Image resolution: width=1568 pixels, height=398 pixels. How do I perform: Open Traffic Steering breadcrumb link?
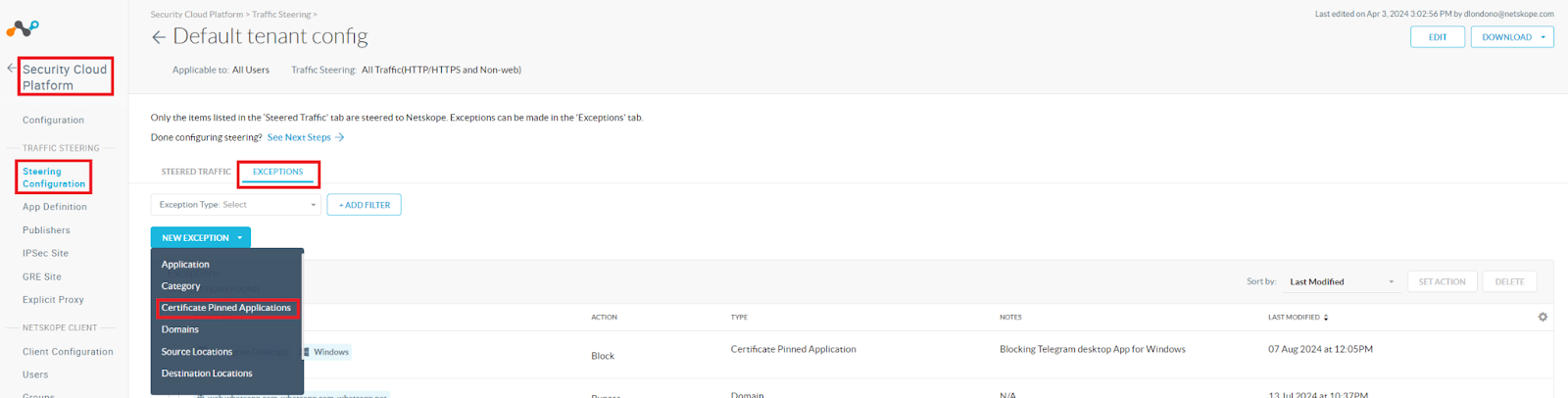click(281, 15)
